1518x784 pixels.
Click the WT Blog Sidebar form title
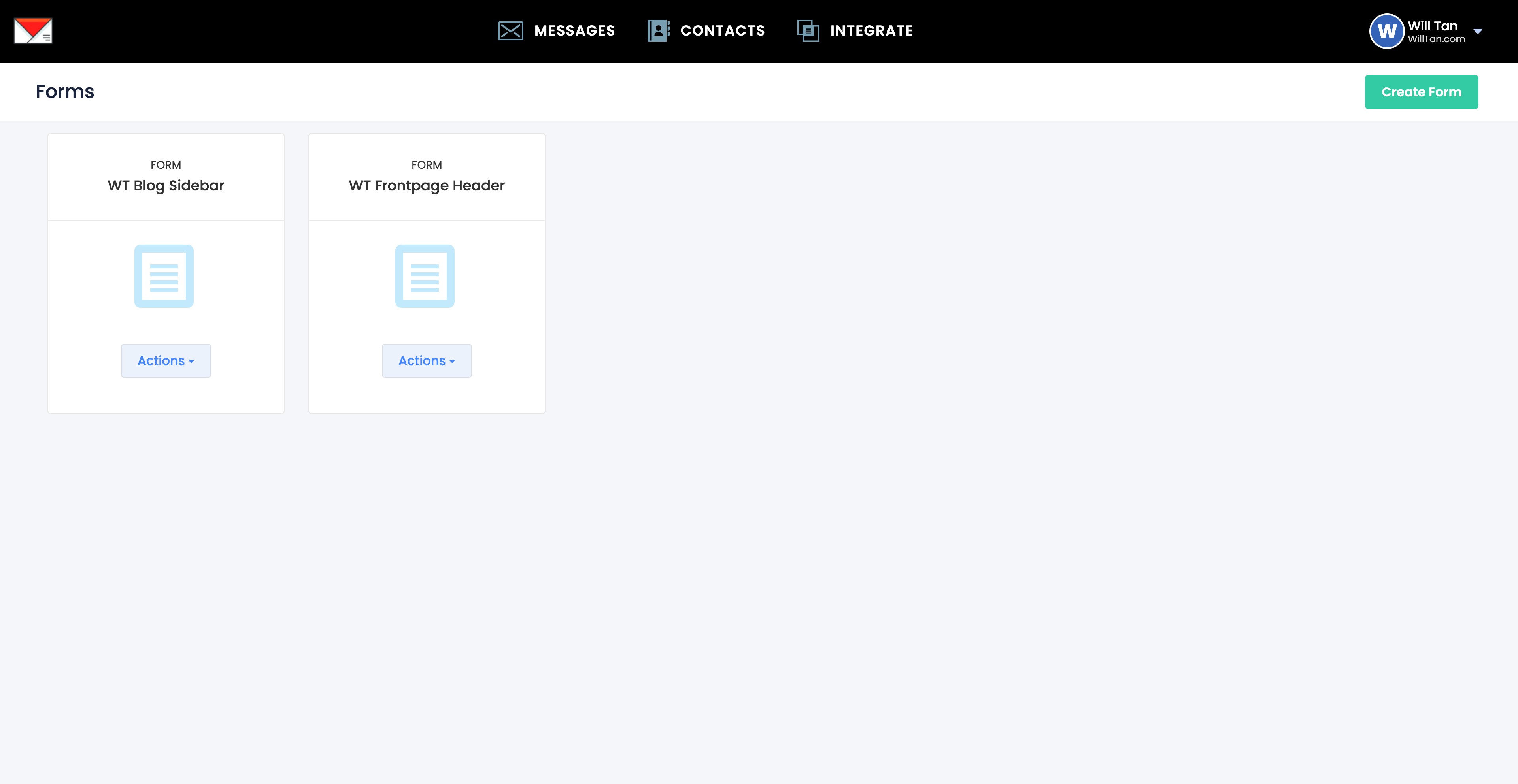click(166, 186)
